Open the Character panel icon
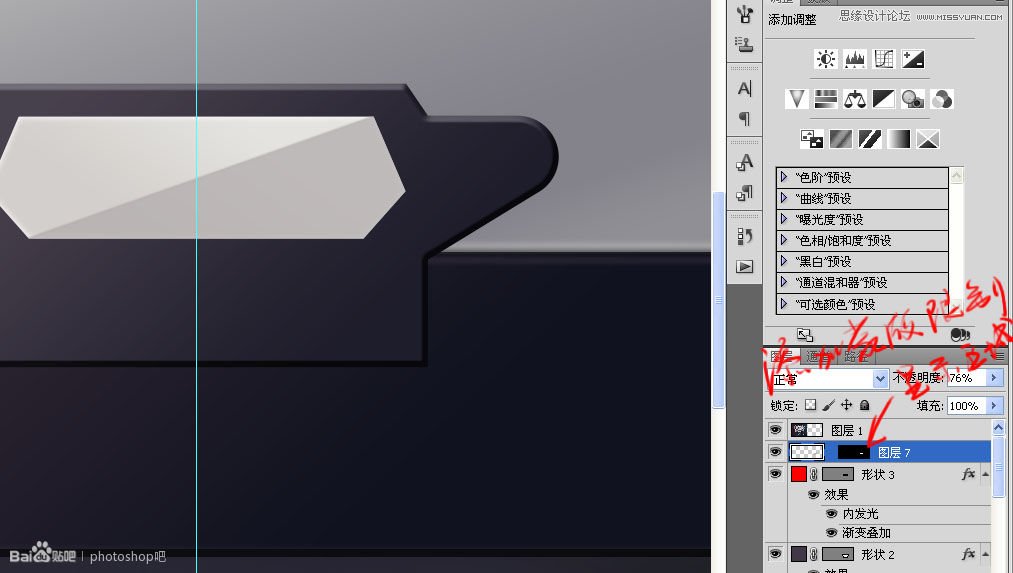The width and height of the screenshot is (1013, 573). pos(745,89)
